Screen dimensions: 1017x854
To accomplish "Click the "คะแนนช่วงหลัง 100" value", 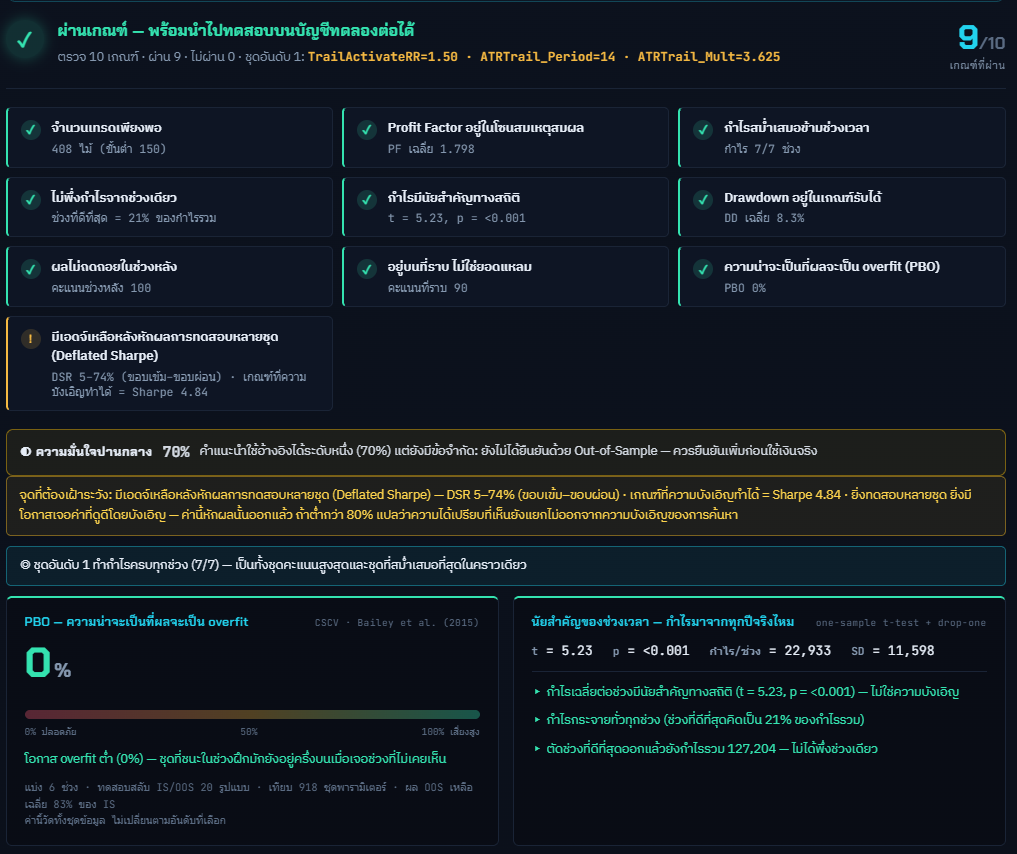I will click(x=101, y=288).
